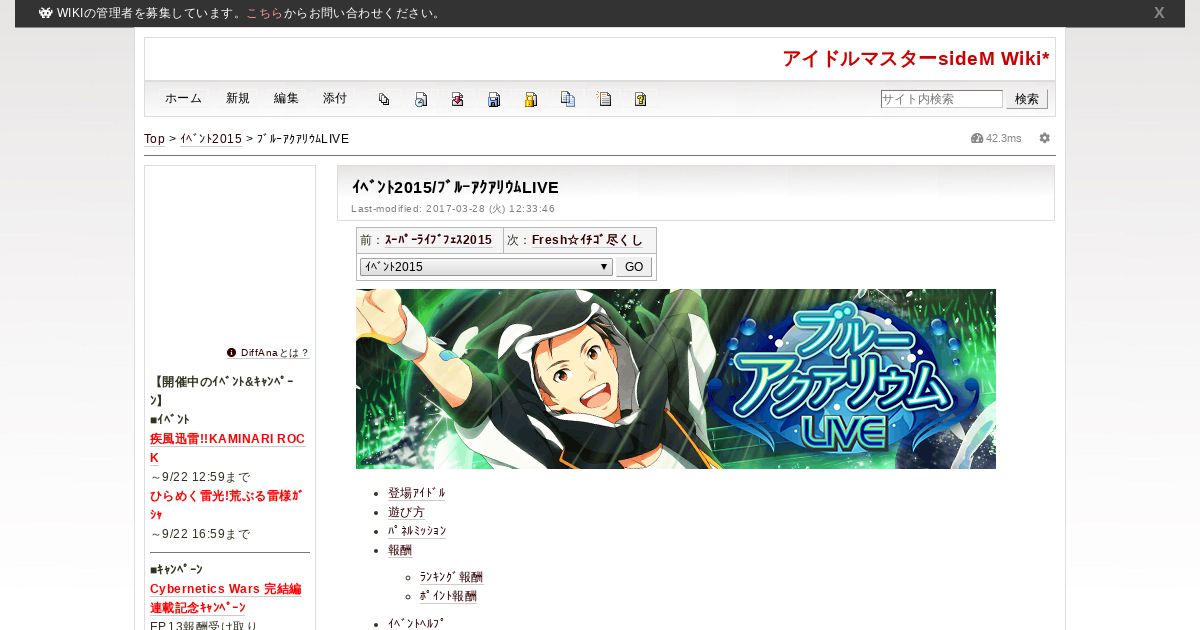Jump to ﾗﾝｷﾝｸﾞ報酬 subsection link

click(451, 577)
